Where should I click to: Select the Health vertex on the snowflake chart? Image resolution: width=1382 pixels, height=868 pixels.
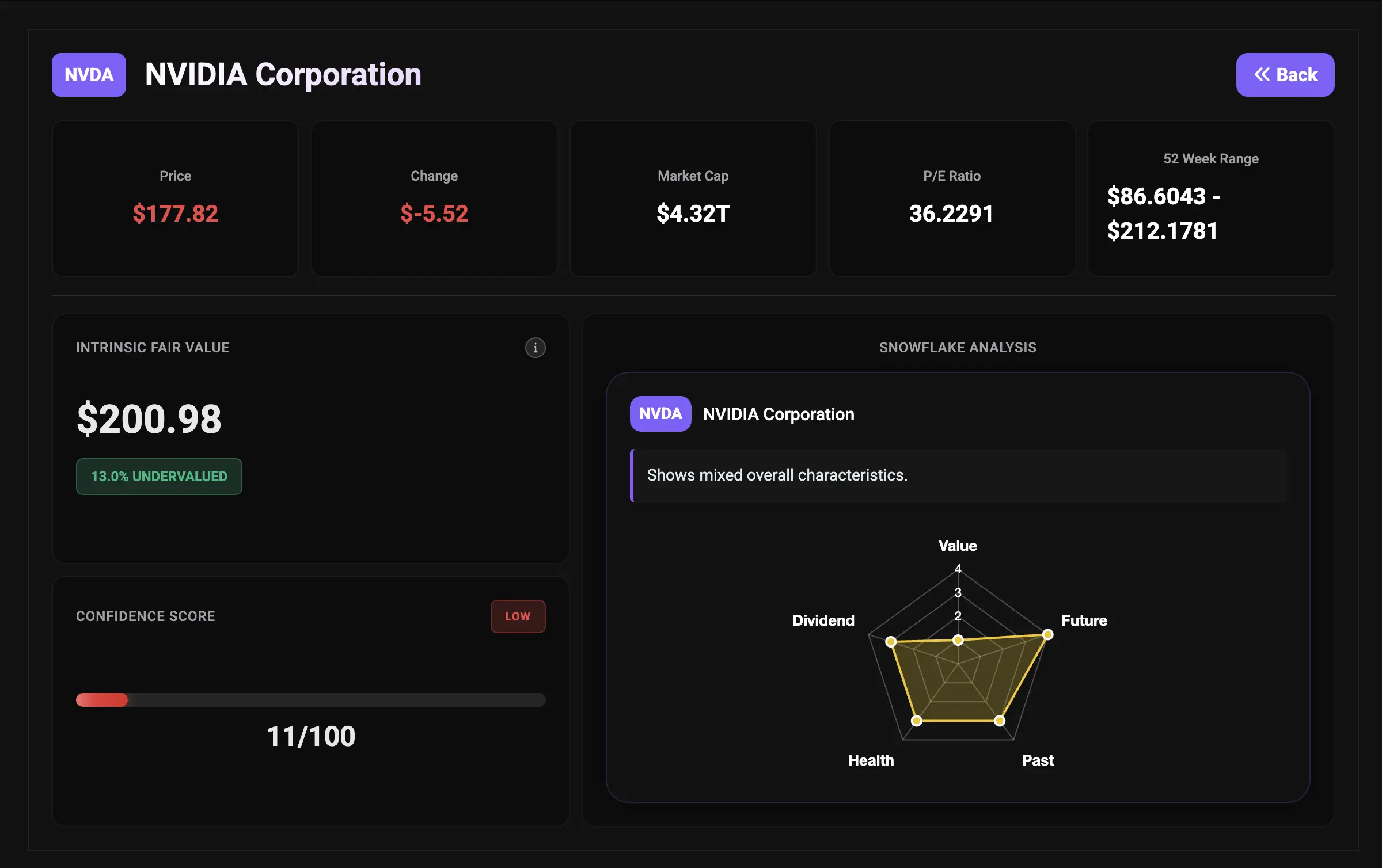[x=917, y=719]
